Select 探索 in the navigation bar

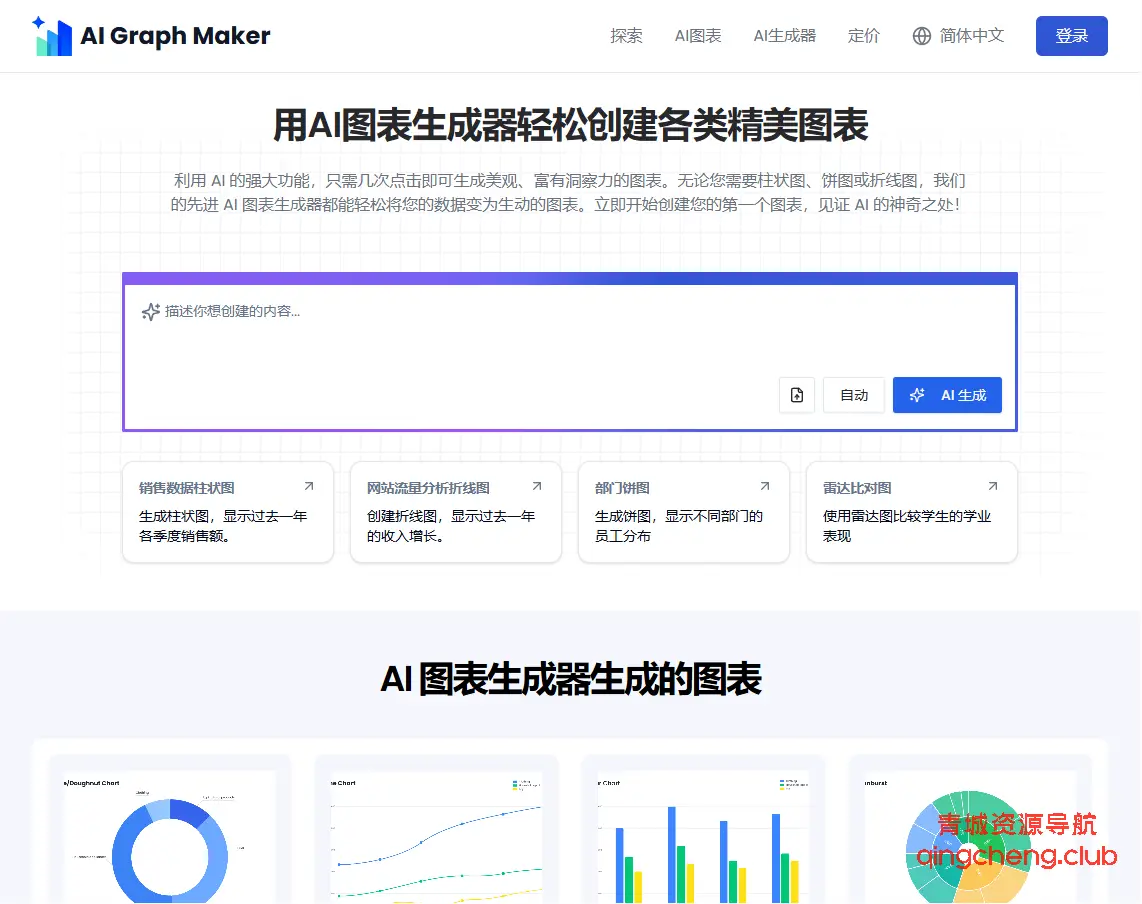(x=626, y=36)
